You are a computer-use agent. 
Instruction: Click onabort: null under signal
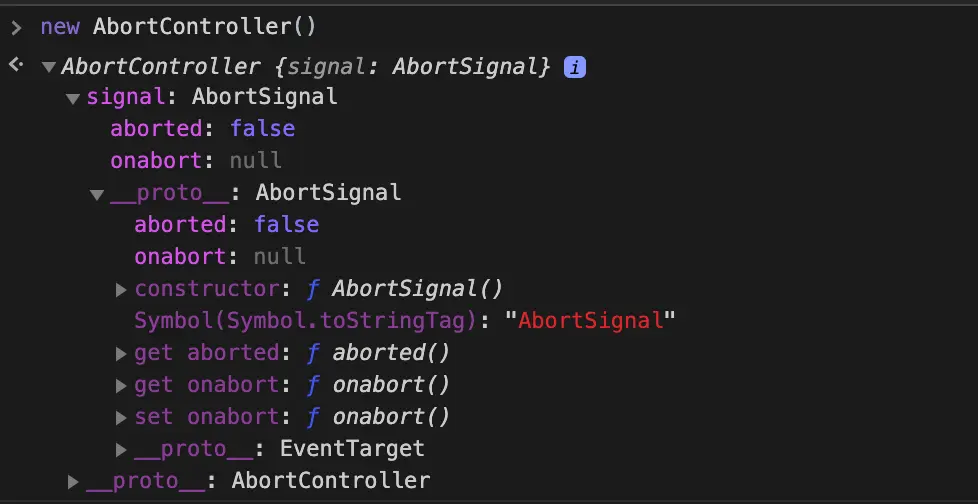coord(196,161)
